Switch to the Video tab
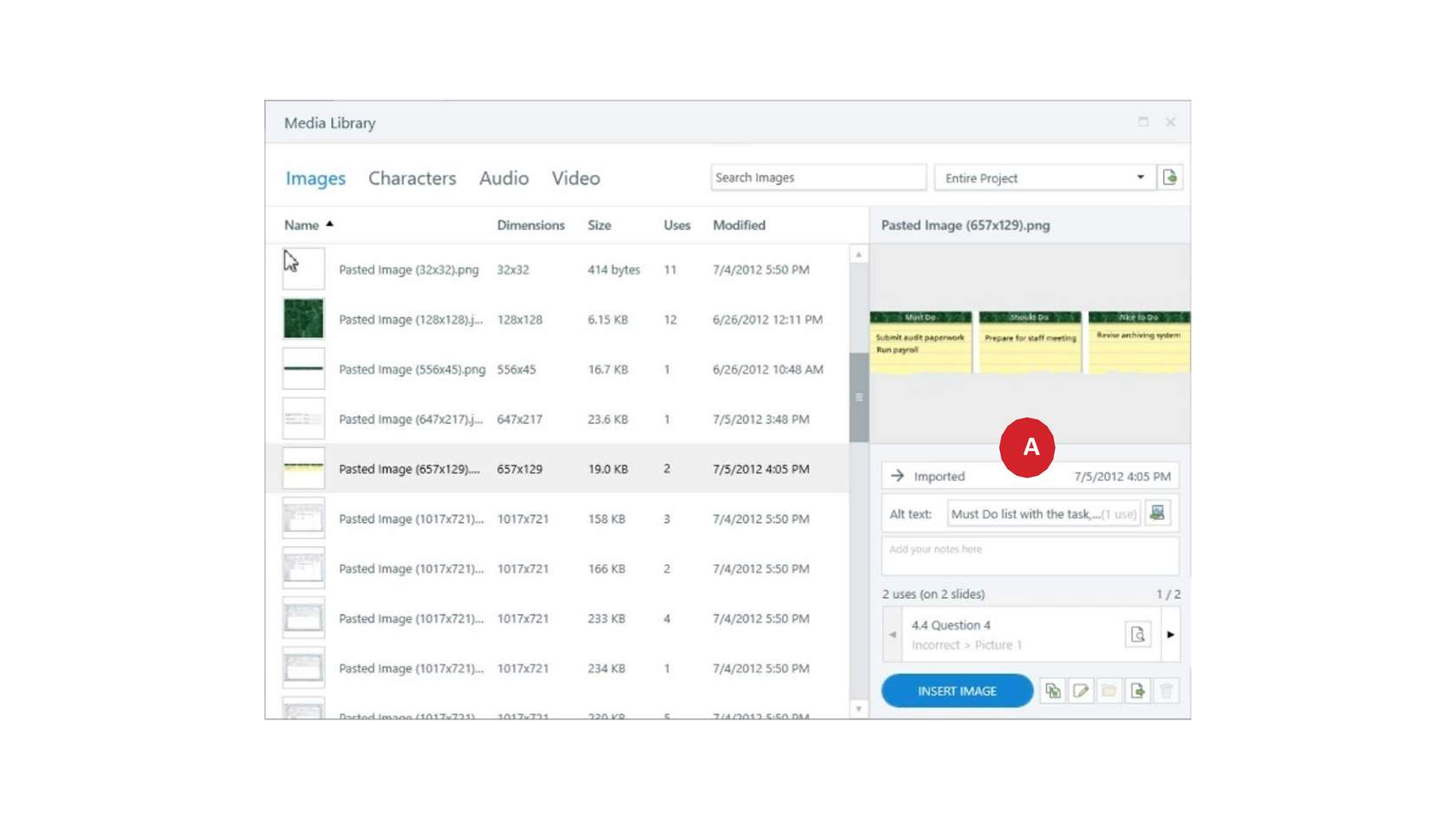 (575, 179)
